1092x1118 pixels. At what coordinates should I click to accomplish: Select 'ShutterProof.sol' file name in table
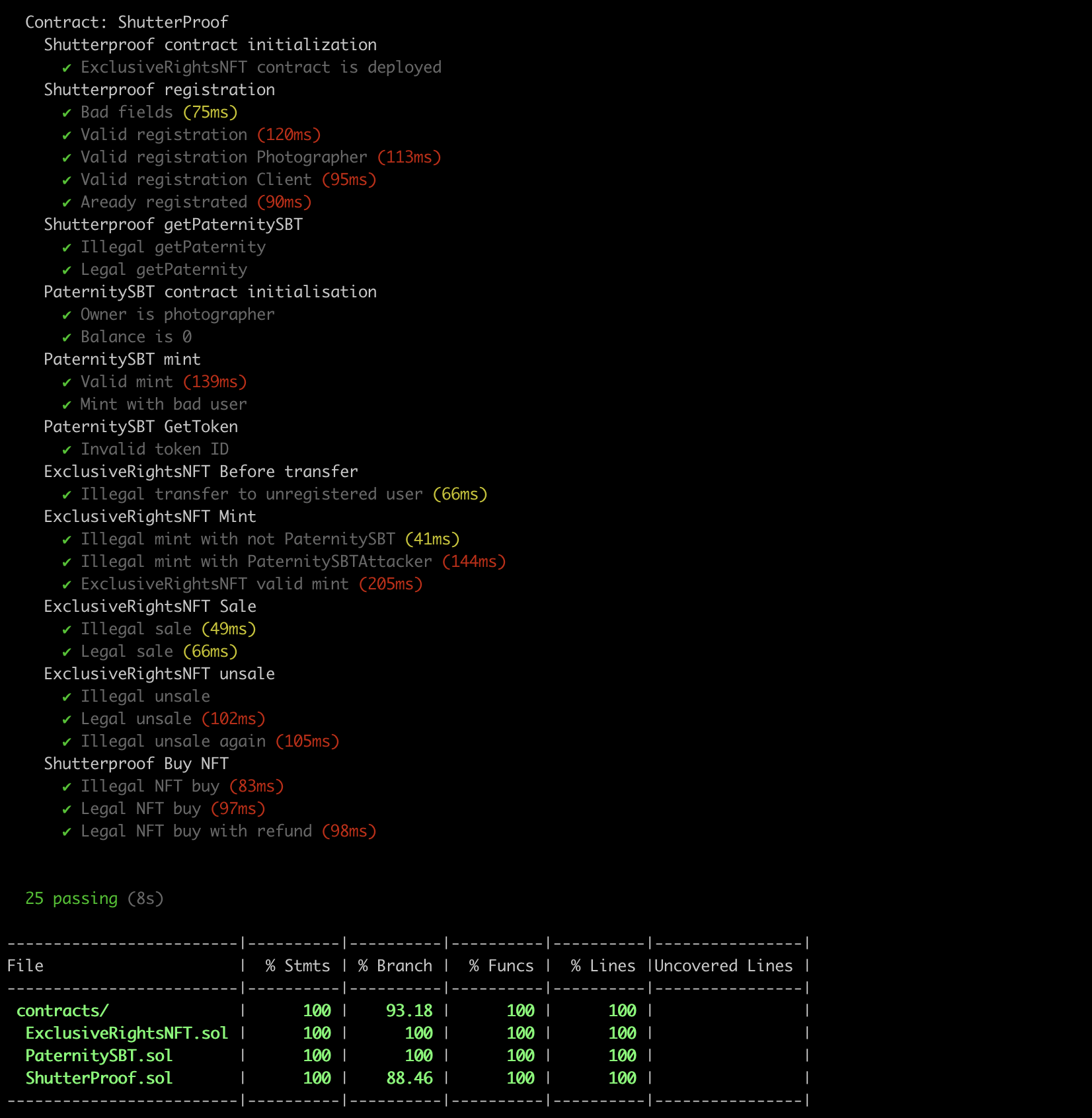coord(99,1078)
